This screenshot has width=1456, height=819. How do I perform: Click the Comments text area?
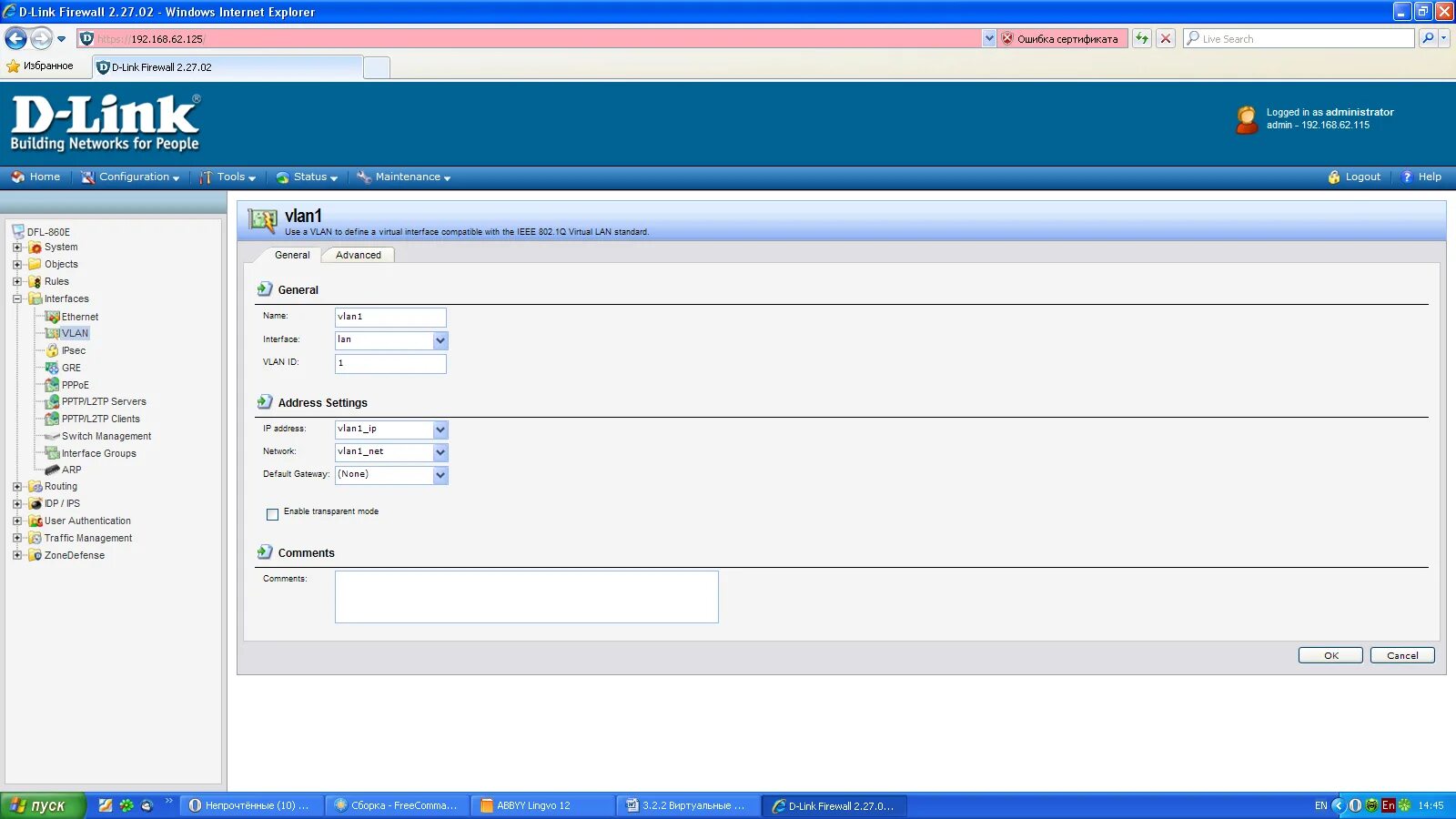527,597
